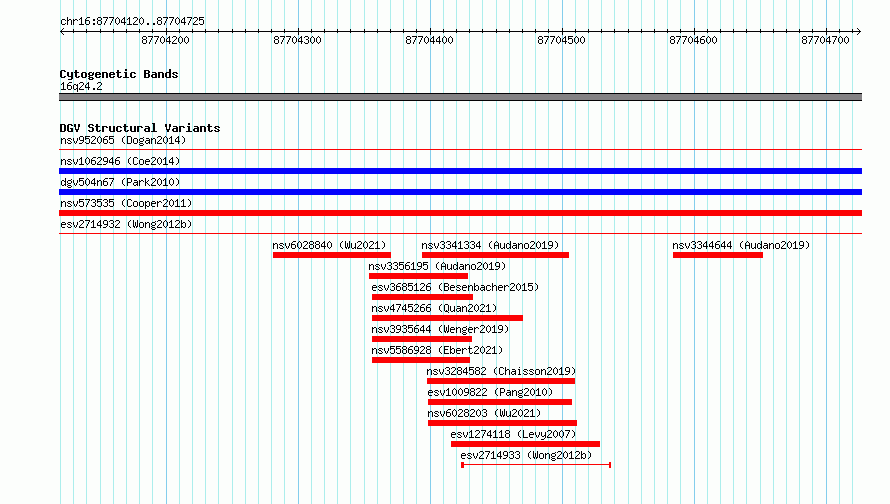
Task: Click the nsv952065 (Dogan2014) variant label
Action: point(123,140)
